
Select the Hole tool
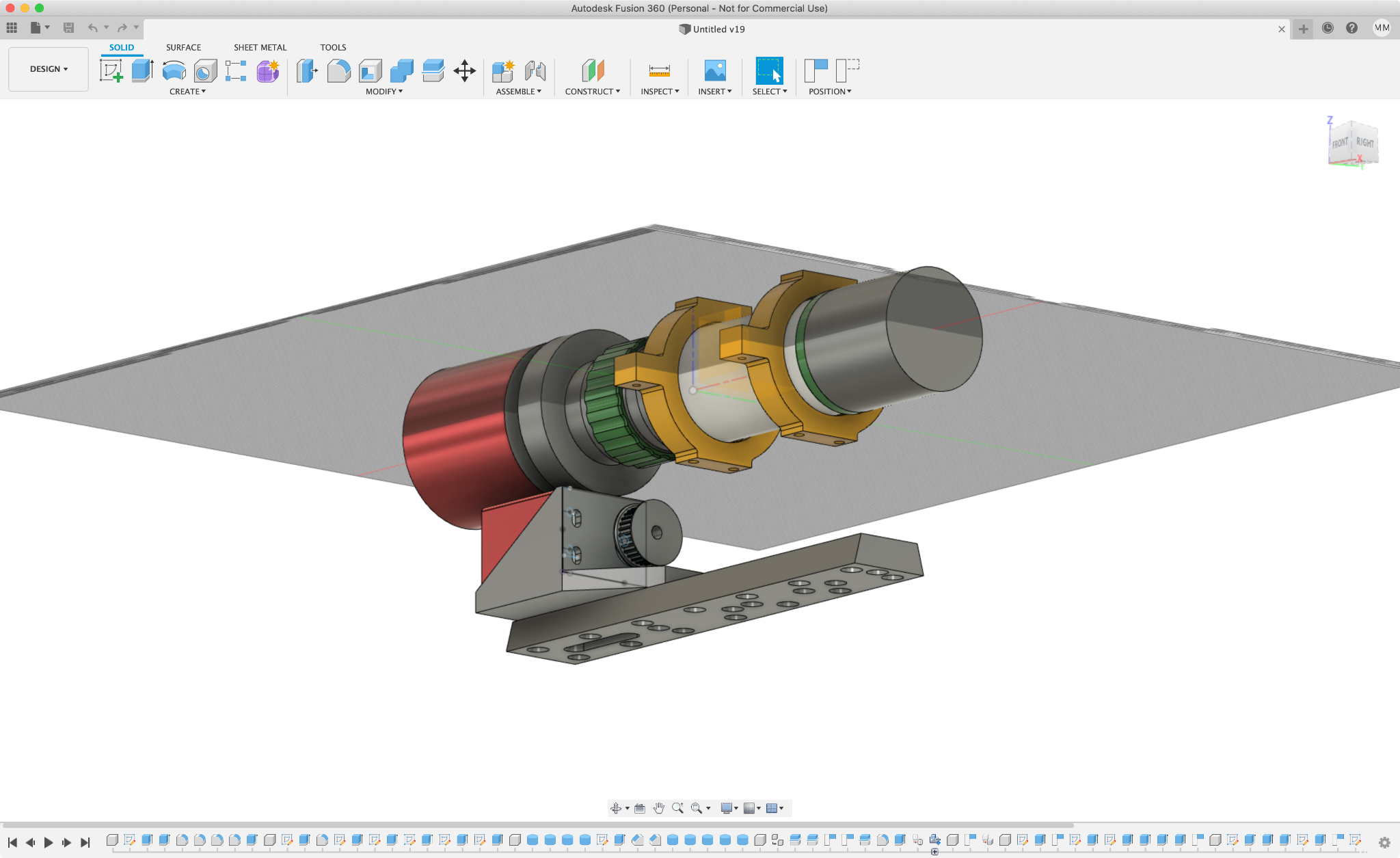(205, 70)
